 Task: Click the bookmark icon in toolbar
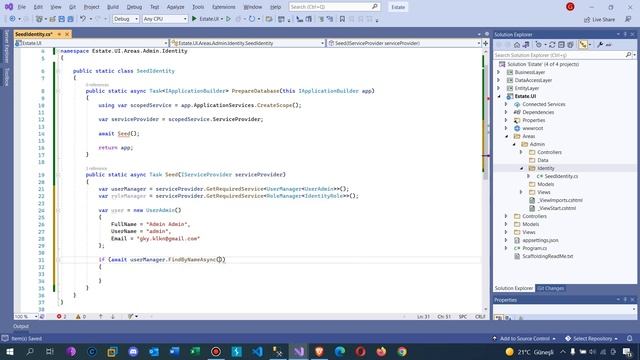pyautogui.click(x=342, y=19)
